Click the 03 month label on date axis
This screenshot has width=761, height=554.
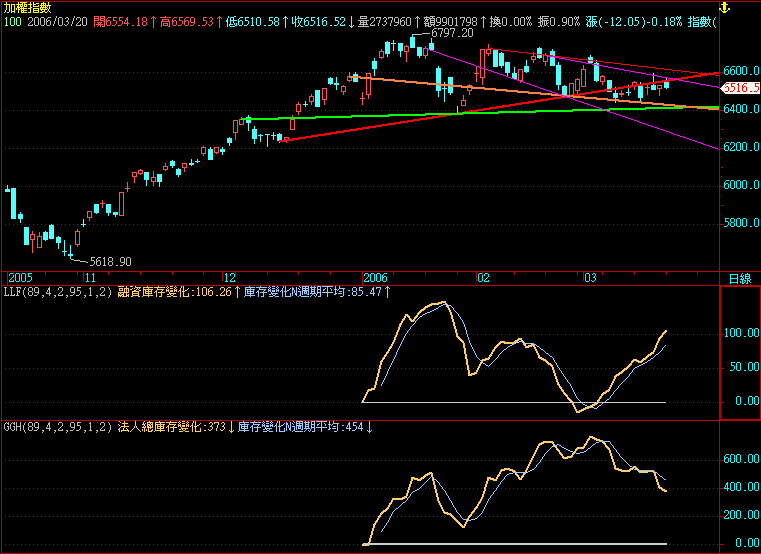tap(590, 277)
